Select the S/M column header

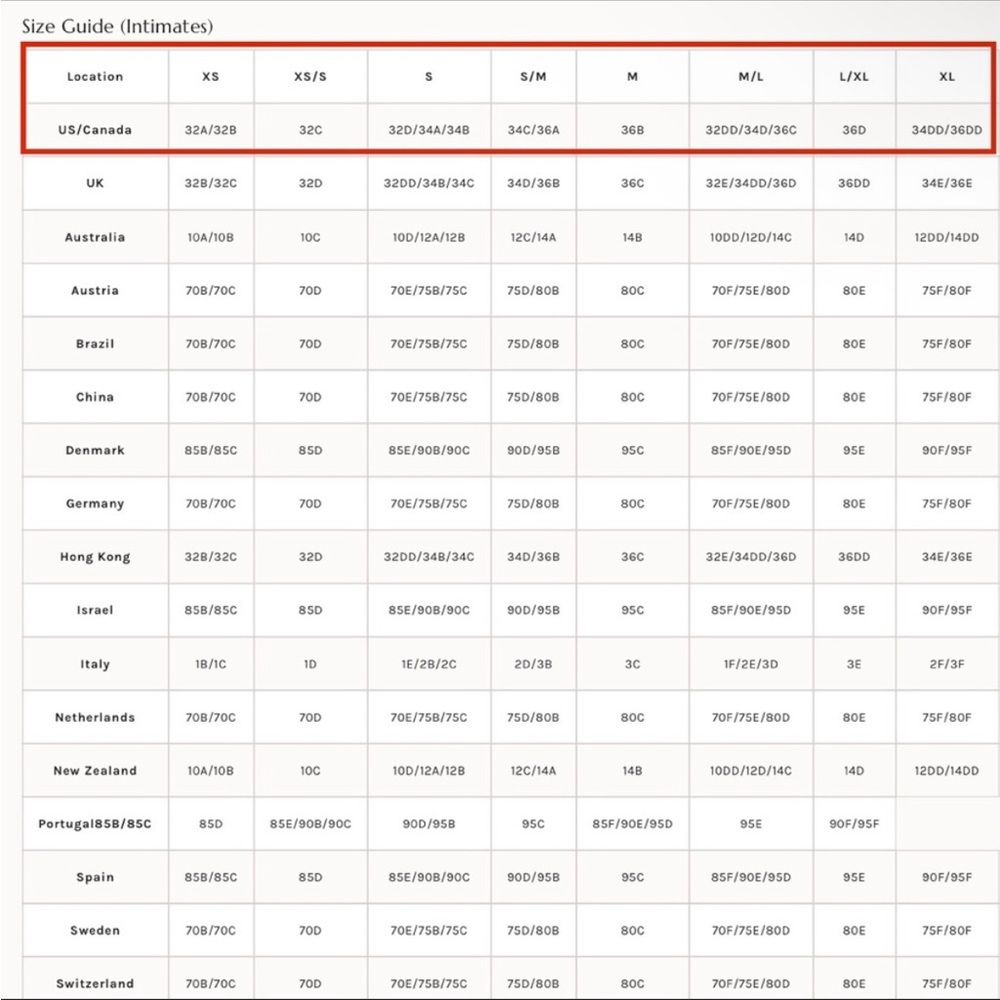(533, 77)
